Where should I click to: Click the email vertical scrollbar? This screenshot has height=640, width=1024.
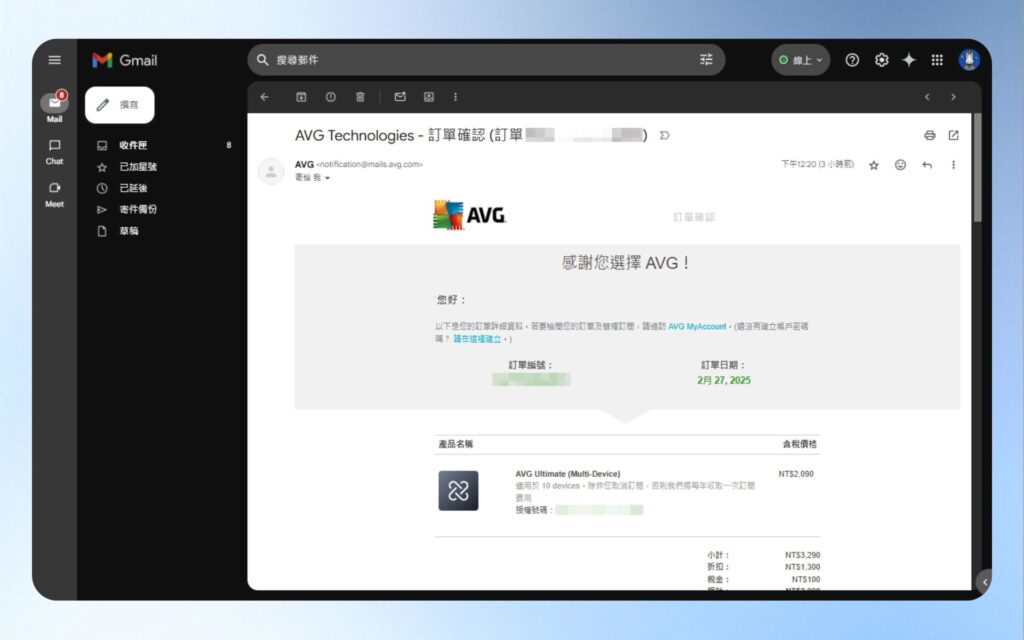[978, 168]
